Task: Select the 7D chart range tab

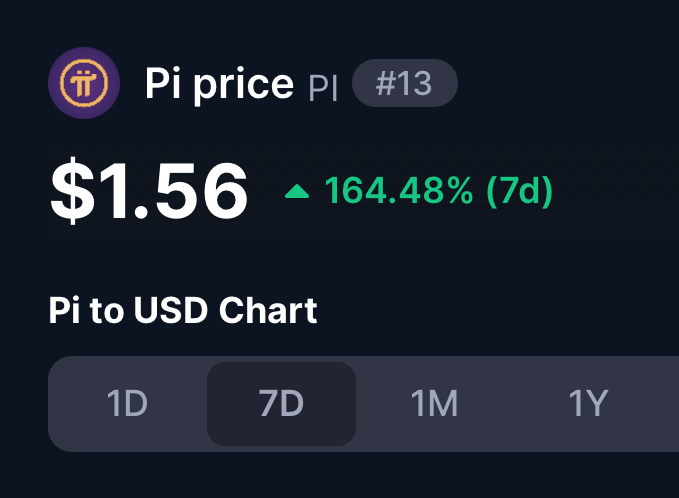Action: (281, 404)
